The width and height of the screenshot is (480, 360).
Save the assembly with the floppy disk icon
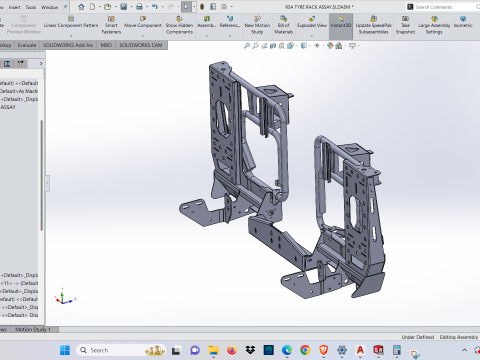click(124, 7)
